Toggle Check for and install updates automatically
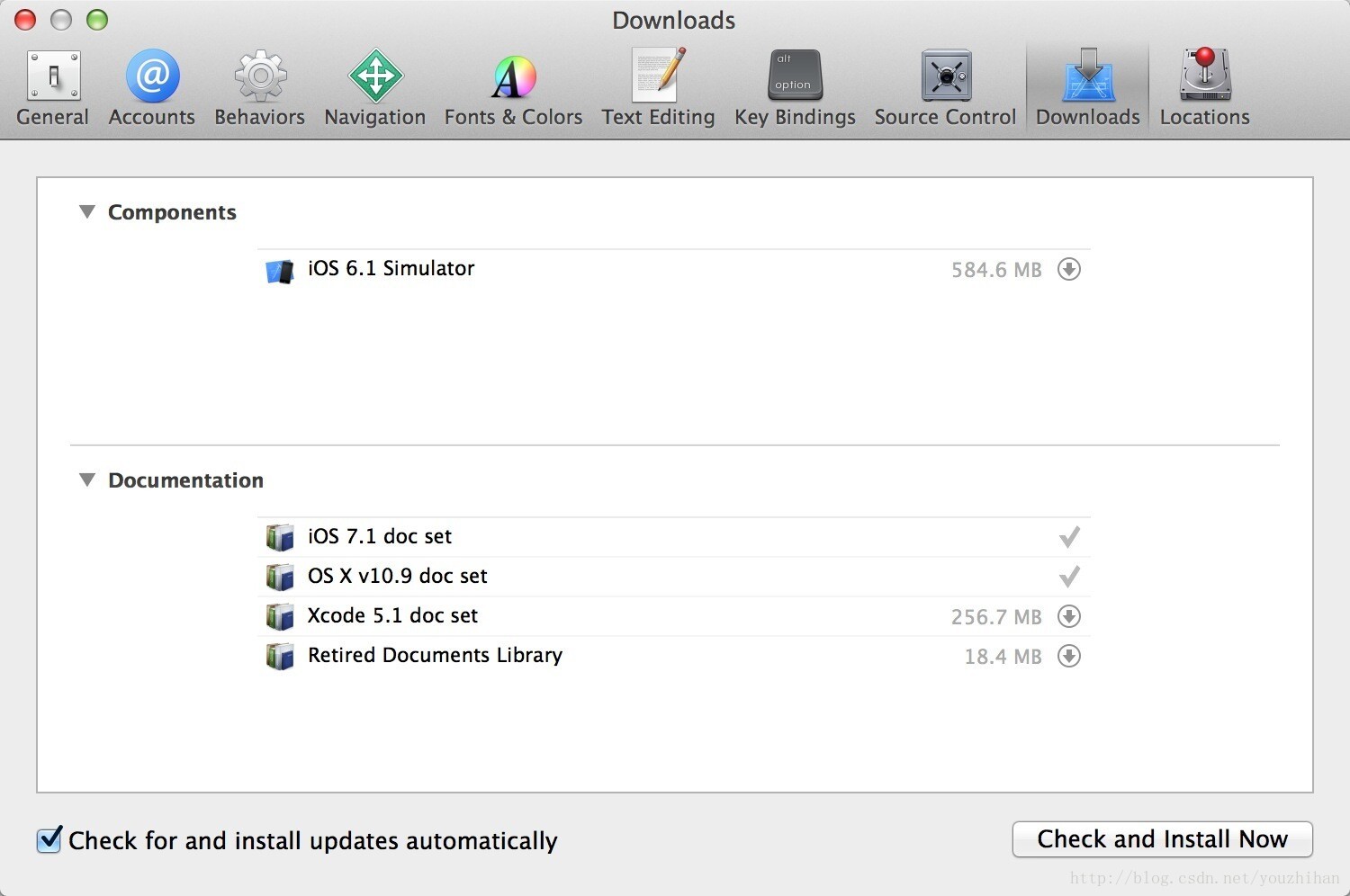Viewport: 1350px width, 896px height. coord(49,839)
